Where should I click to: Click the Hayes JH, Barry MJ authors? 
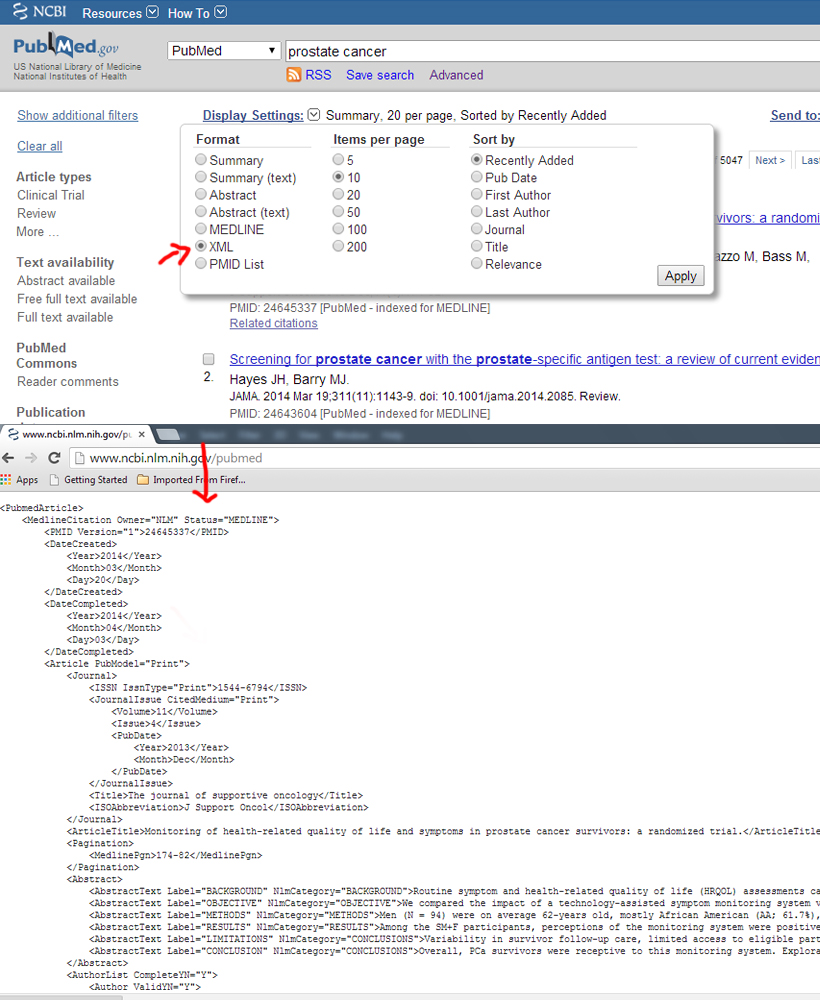coord(289,379)
